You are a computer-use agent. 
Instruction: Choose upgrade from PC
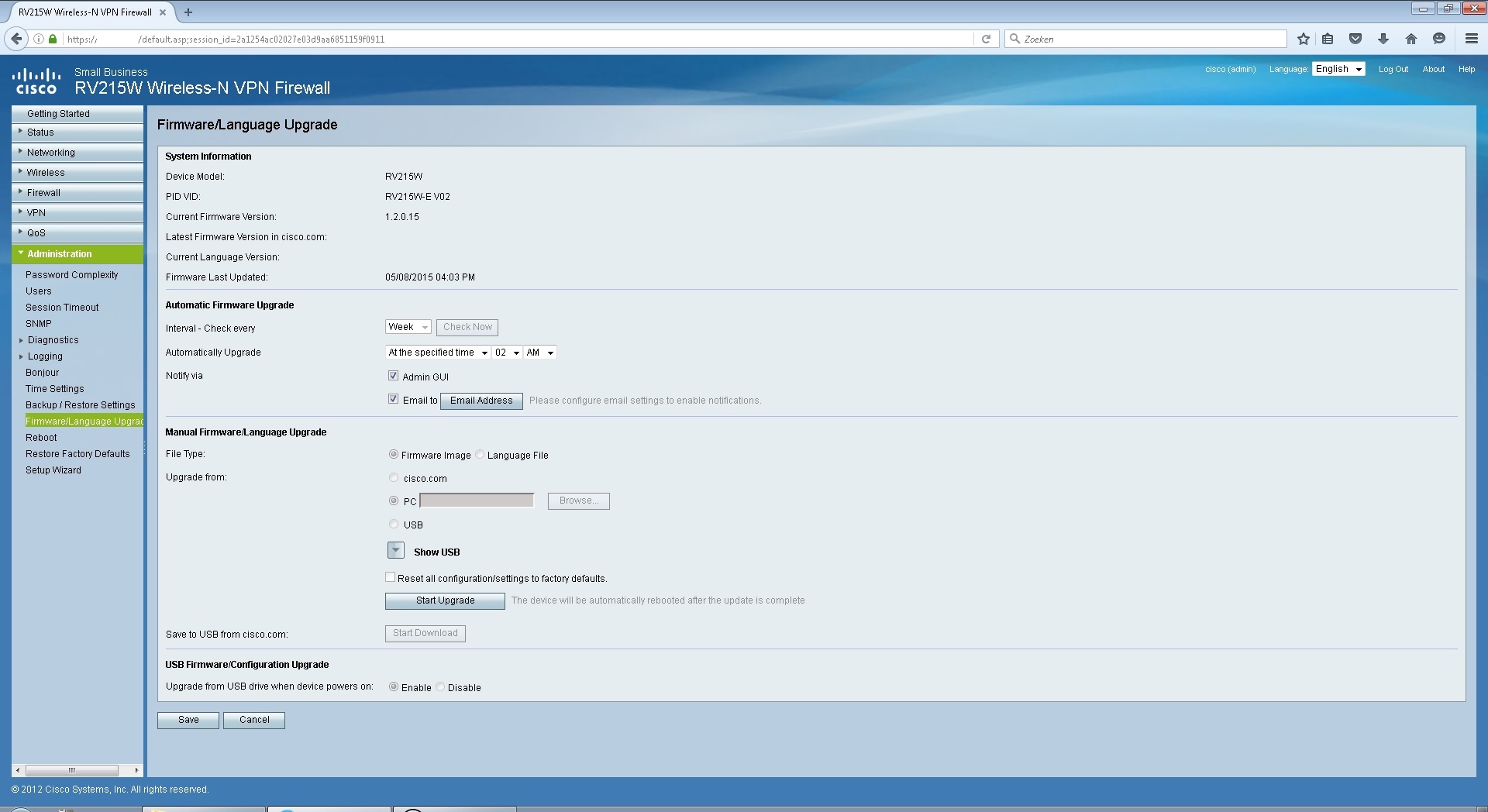pyautogui.click(x=394, y=501)
